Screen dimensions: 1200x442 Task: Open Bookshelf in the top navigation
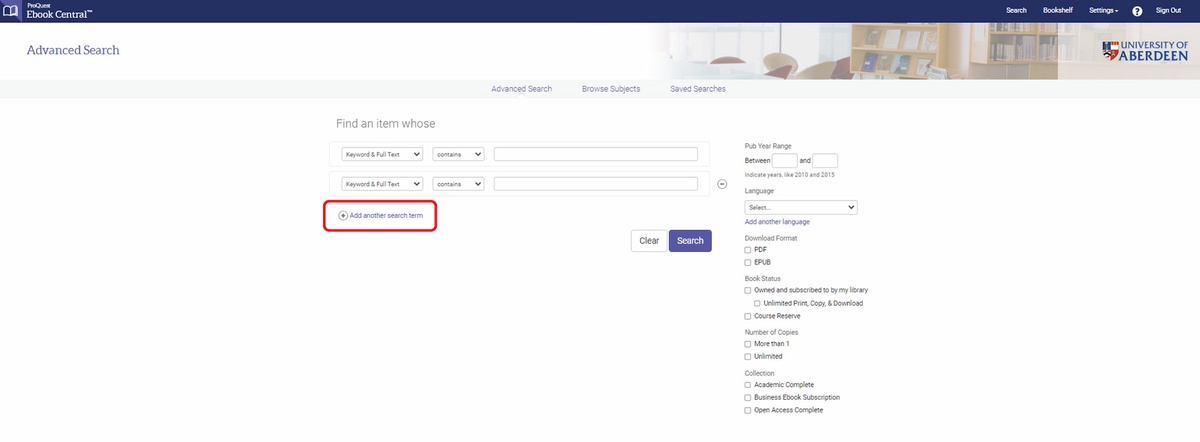(1058, 10)
